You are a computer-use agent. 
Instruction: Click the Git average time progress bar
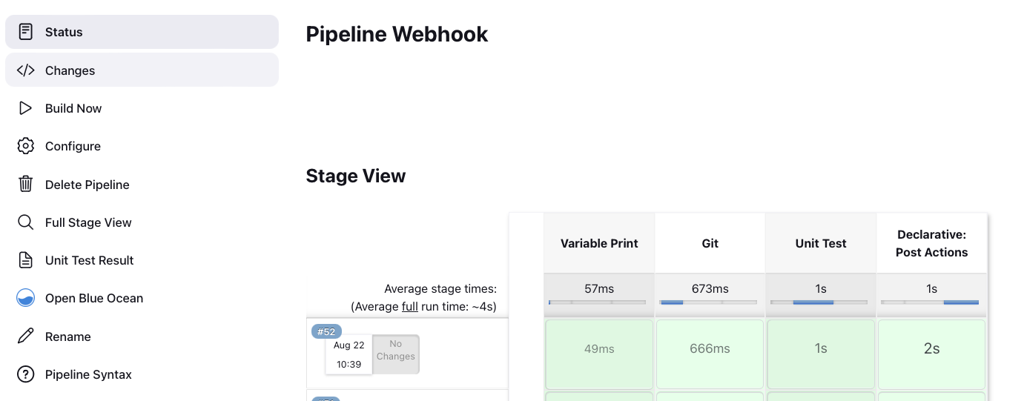[x=709, y=302]
